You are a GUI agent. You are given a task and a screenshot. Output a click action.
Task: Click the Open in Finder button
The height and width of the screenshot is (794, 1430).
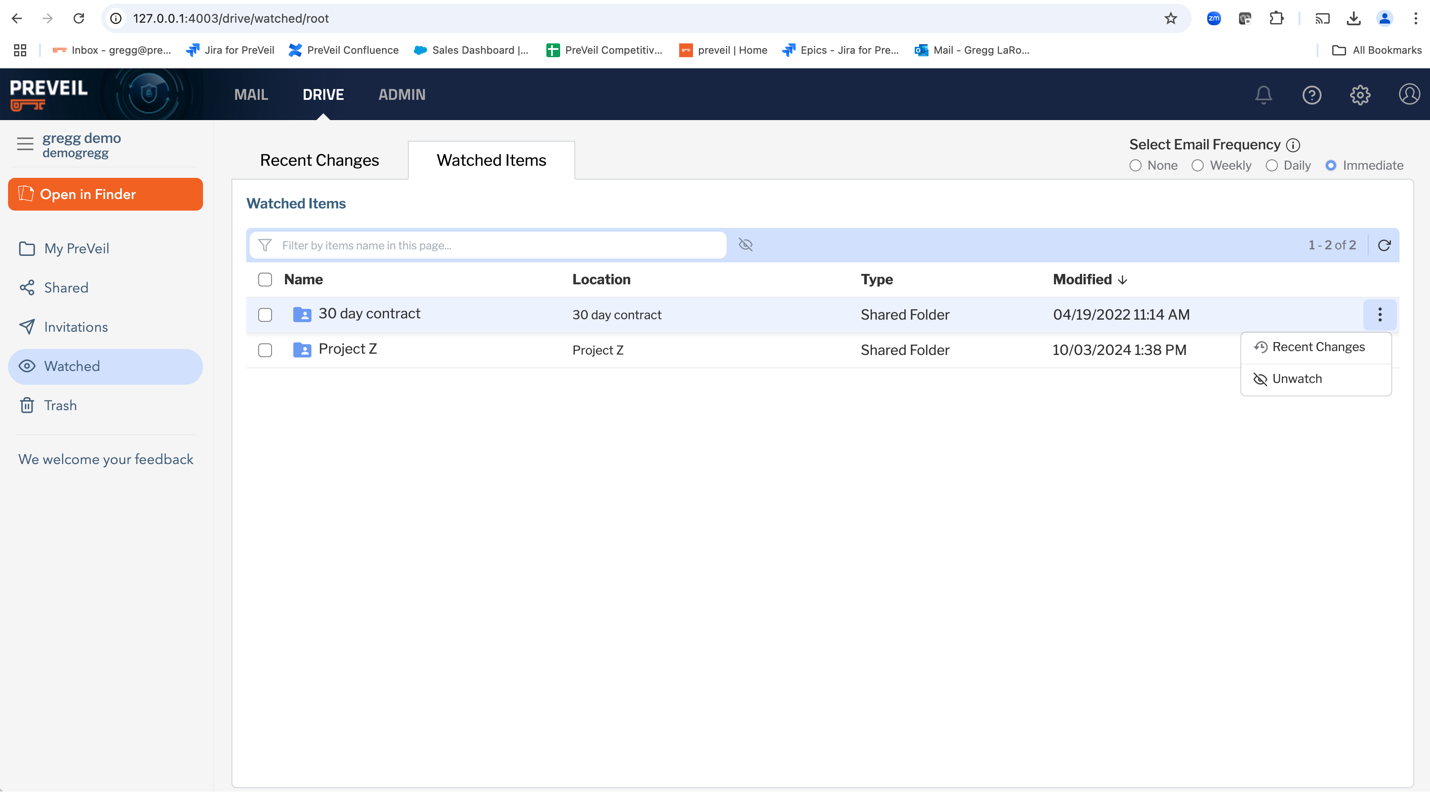(x=105, y=194)
